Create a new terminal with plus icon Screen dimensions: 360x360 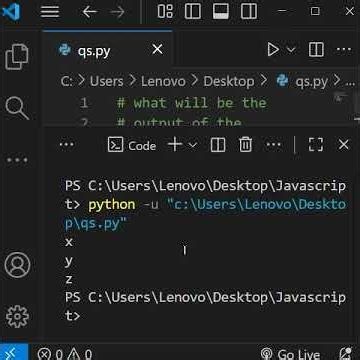[x=175, y=145]
